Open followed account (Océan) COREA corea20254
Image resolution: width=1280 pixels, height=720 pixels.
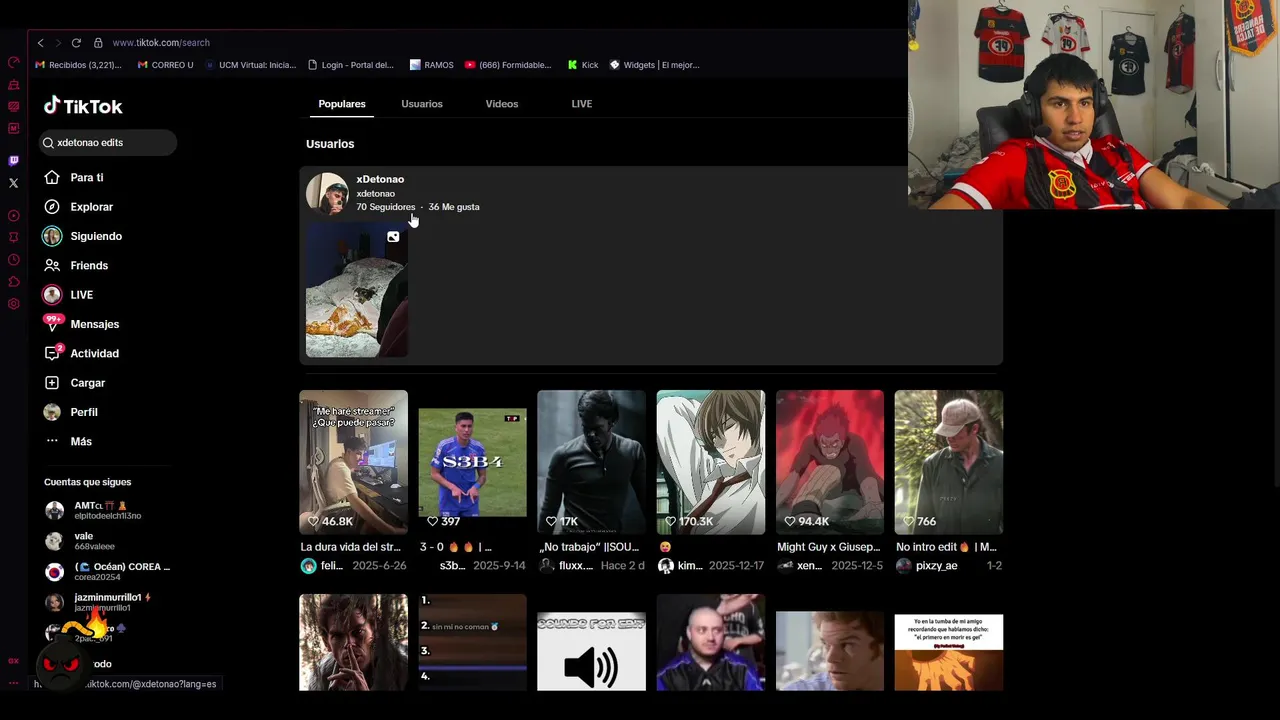pyautogui.click(x=107, y=572)
